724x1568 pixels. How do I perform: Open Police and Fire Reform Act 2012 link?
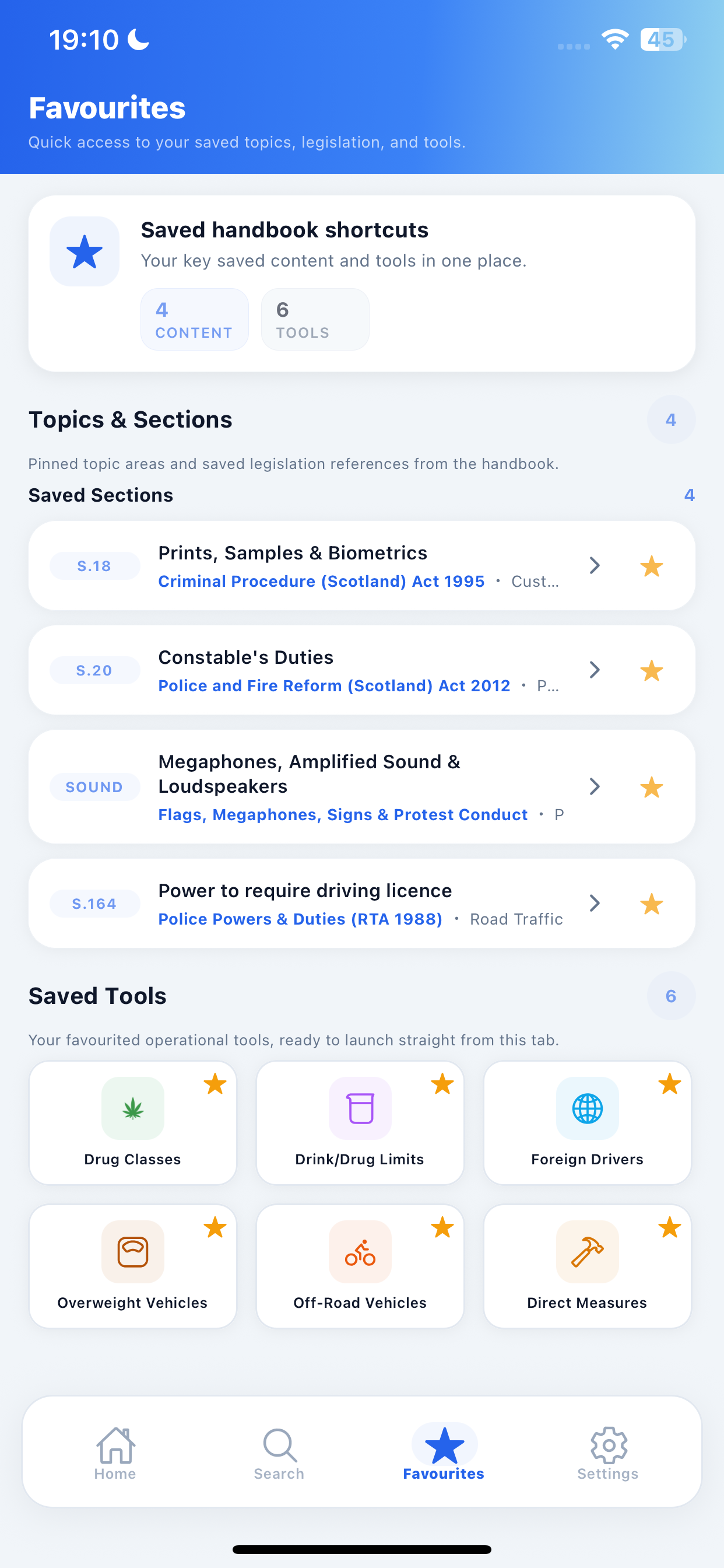coord(334,686)
